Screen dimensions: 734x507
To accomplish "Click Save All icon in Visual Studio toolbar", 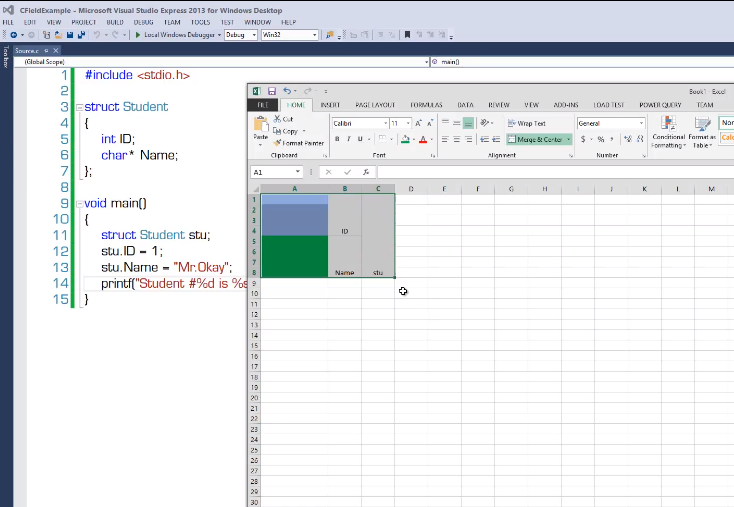I will click(x=81, y=35).
